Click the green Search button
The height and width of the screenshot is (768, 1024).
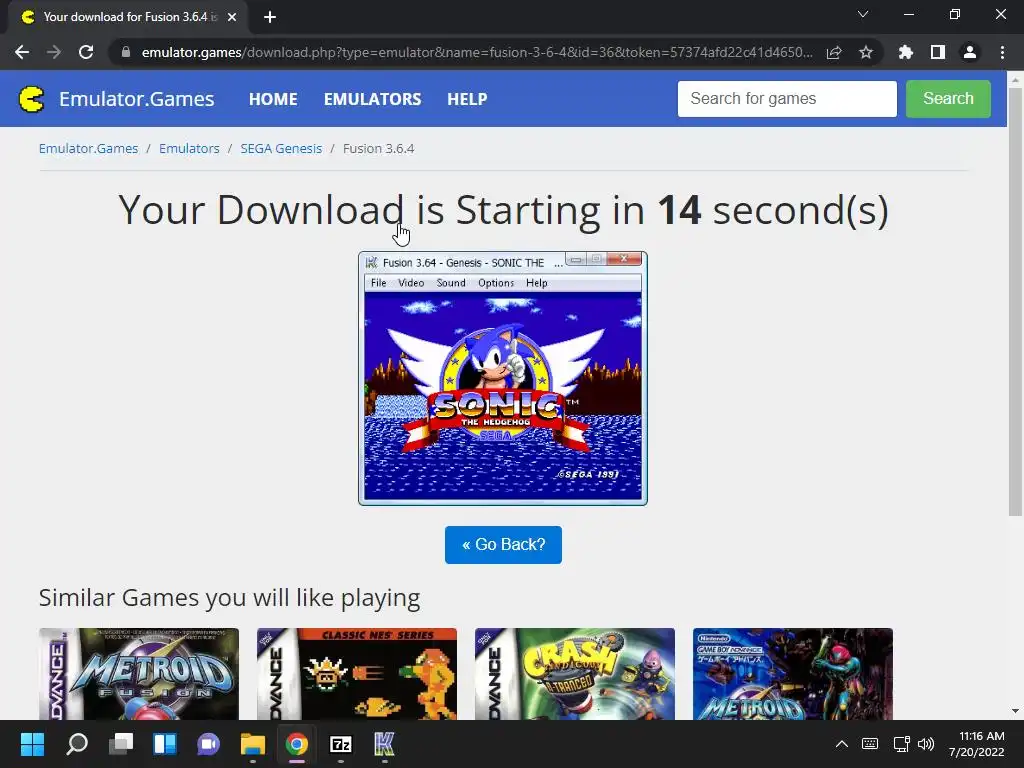click(948, 99)
